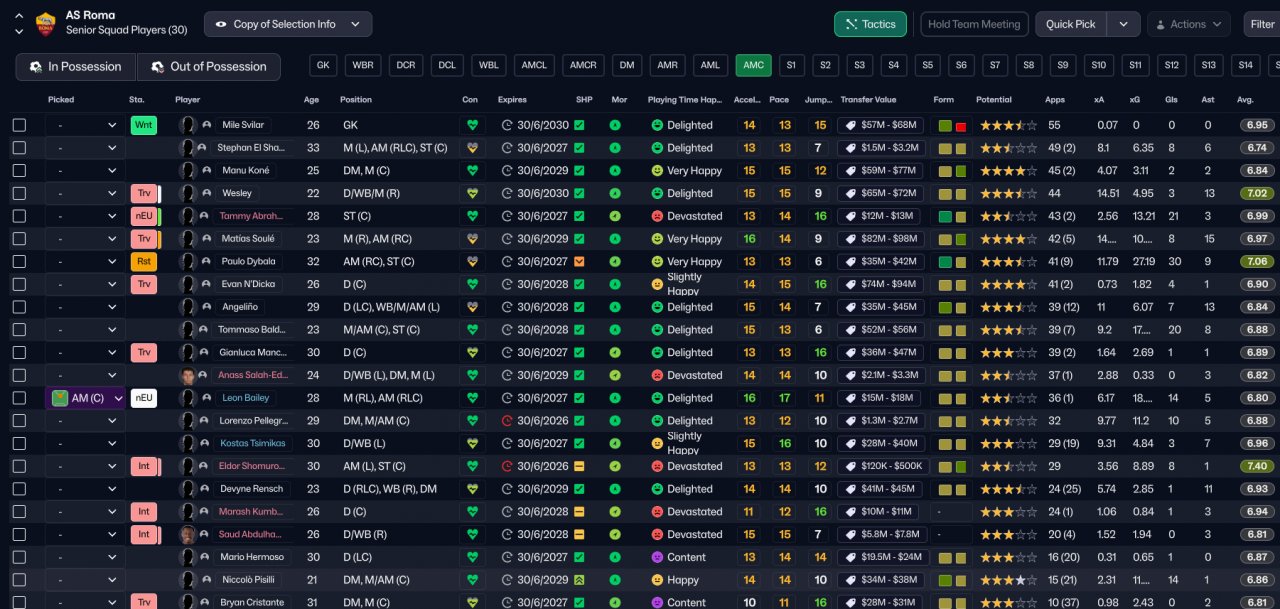
Task: Open the Picked dropdown for Wesley
Action: click(85, 193)
